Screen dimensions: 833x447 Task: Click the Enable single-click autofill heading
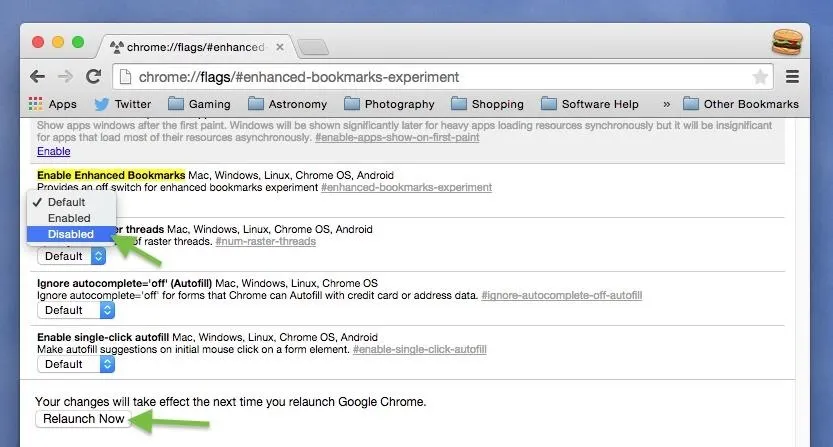pos(103,337)
